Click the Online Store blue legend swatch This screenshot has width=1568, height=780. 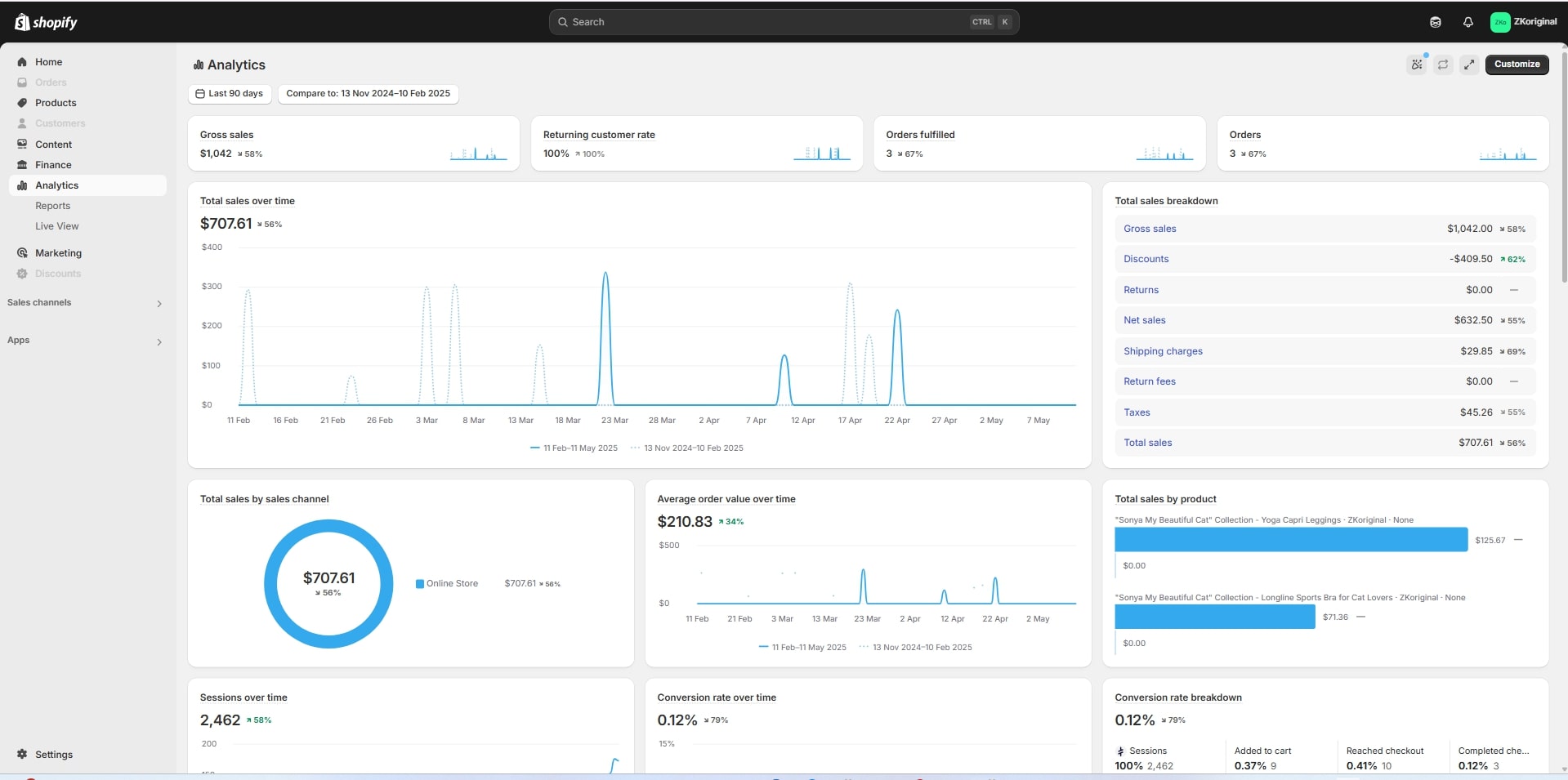[x=420, y=584]
